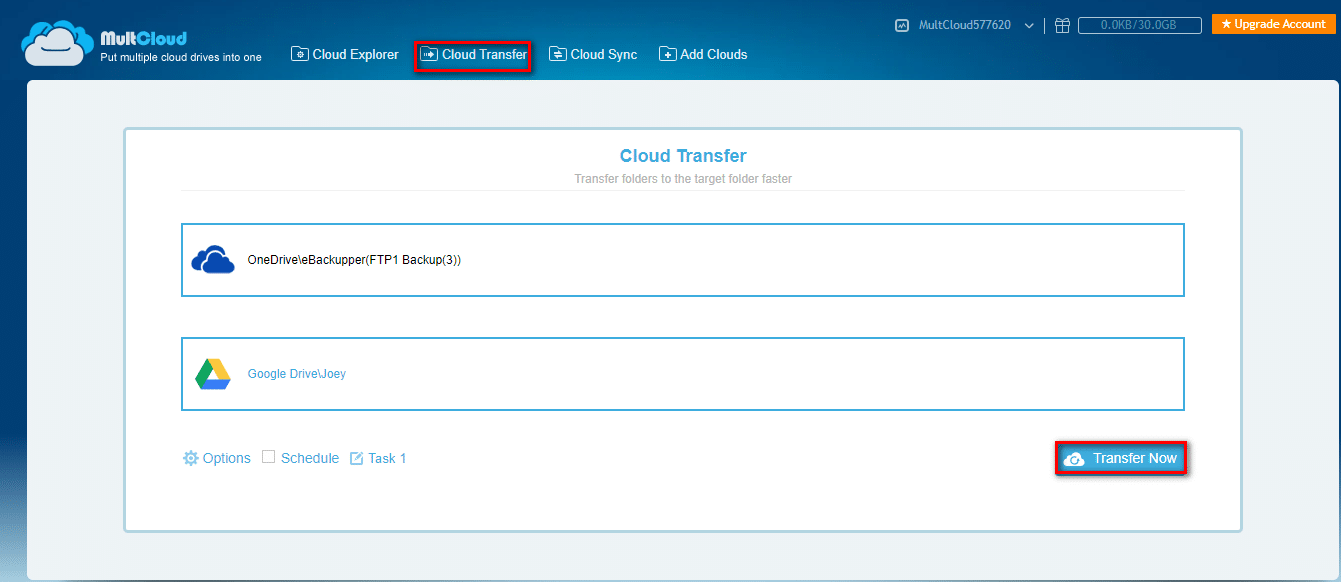The height and width of the screenshot is (582, 1341).
Task: Click the Task 1 edit icon
Action: [x=357, y=457]
